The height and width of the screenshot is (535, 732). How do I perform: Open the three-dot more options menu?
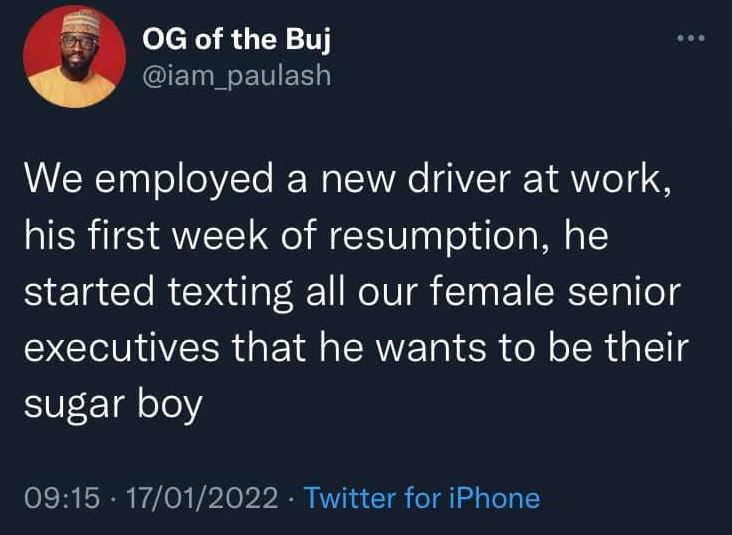(x=690, y=39)
